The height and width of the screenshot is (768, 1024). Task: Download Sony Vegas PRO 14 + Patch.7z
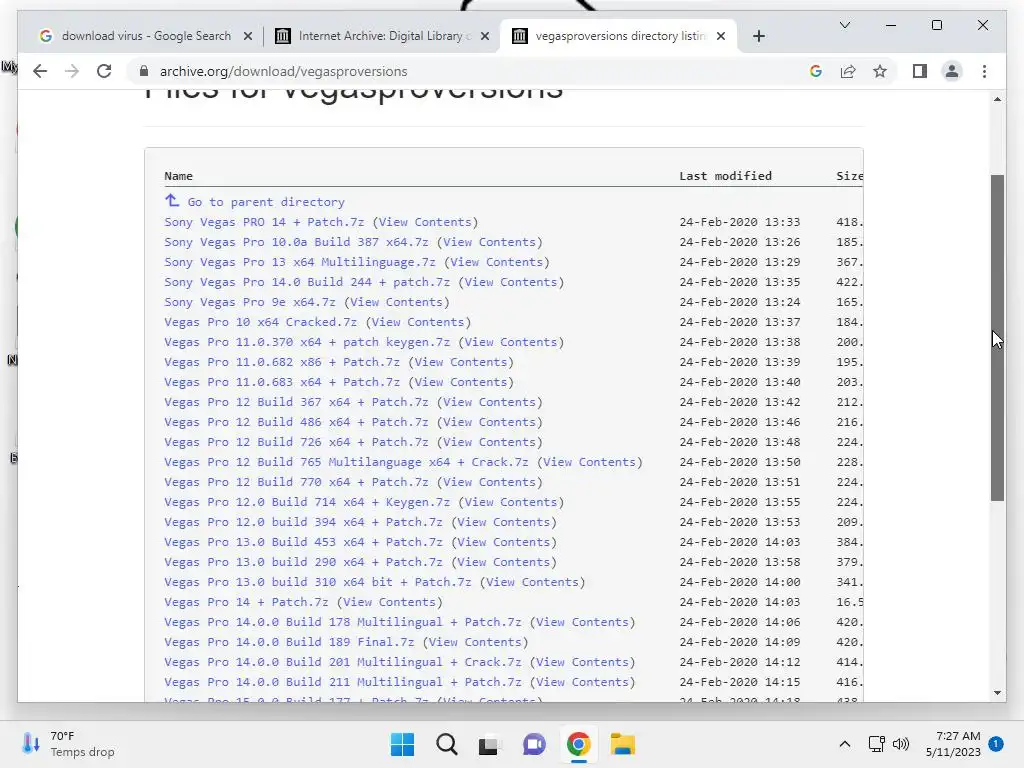(264, 222)
